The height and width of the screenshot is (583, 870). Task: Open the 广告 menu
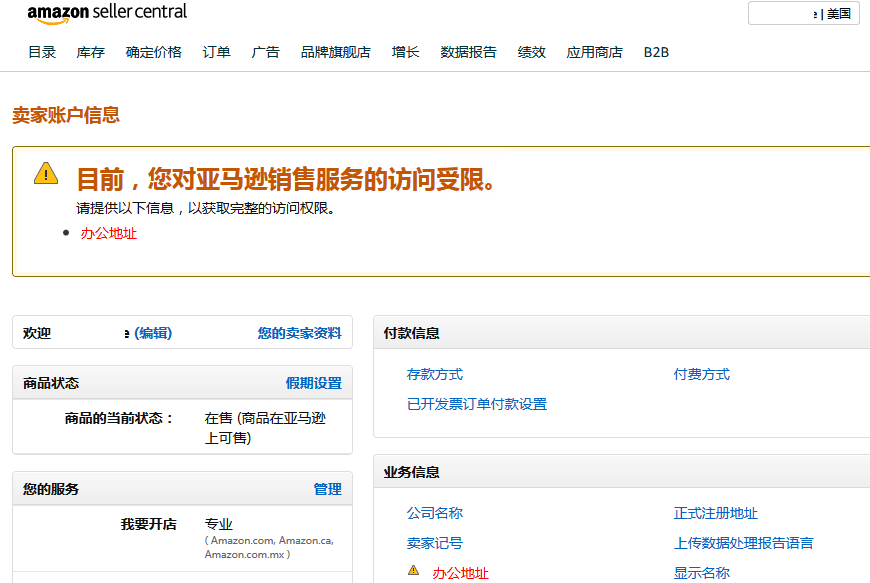point(265,52)
